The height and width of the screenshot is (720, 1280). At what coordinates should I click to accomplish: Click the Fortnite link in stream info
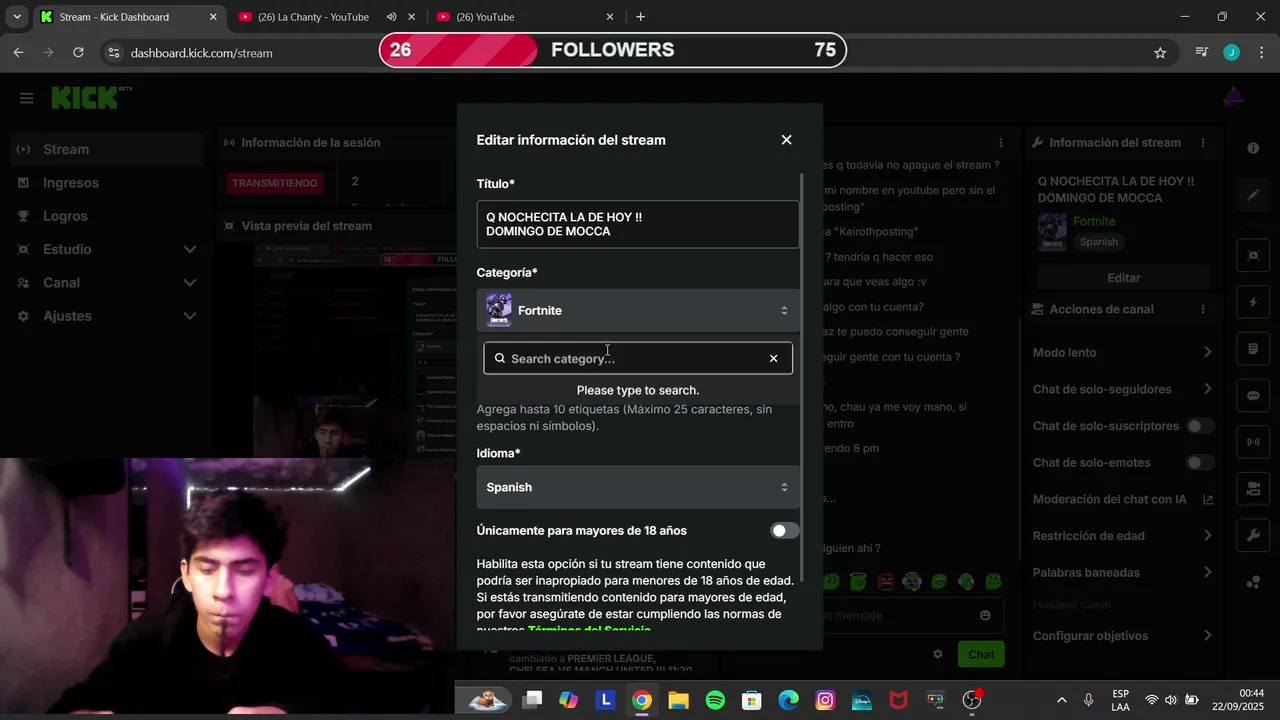click(1094, 221)
